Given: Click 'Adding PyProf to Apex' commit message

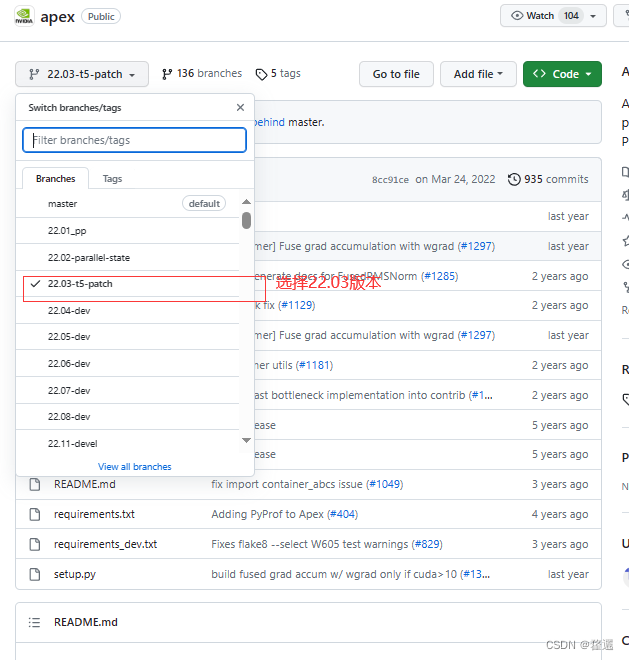Looking at the screenshot, I should point(267,514).
